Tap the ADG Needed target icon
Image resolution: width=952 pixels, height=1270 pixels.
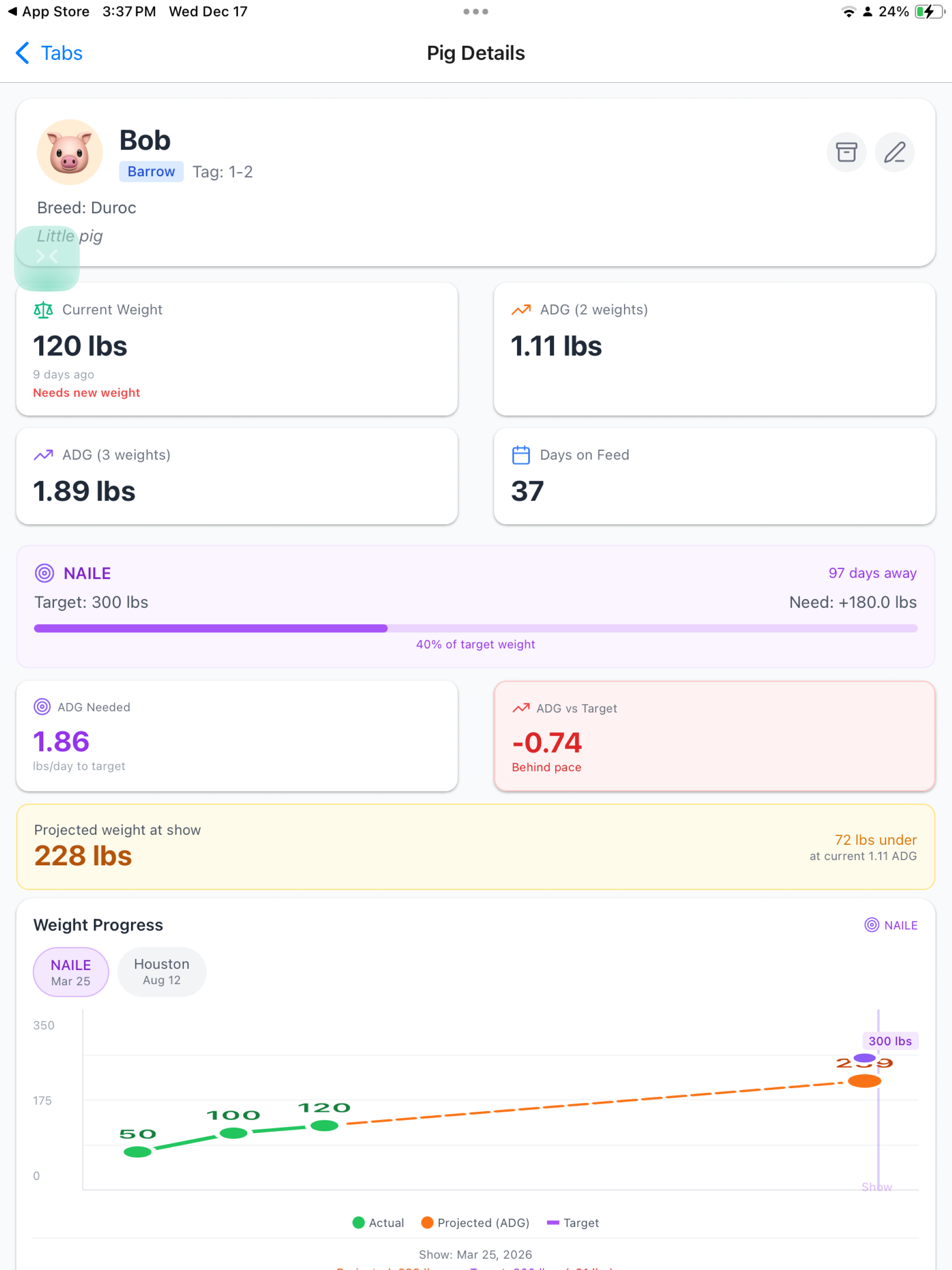click(42, 707)
